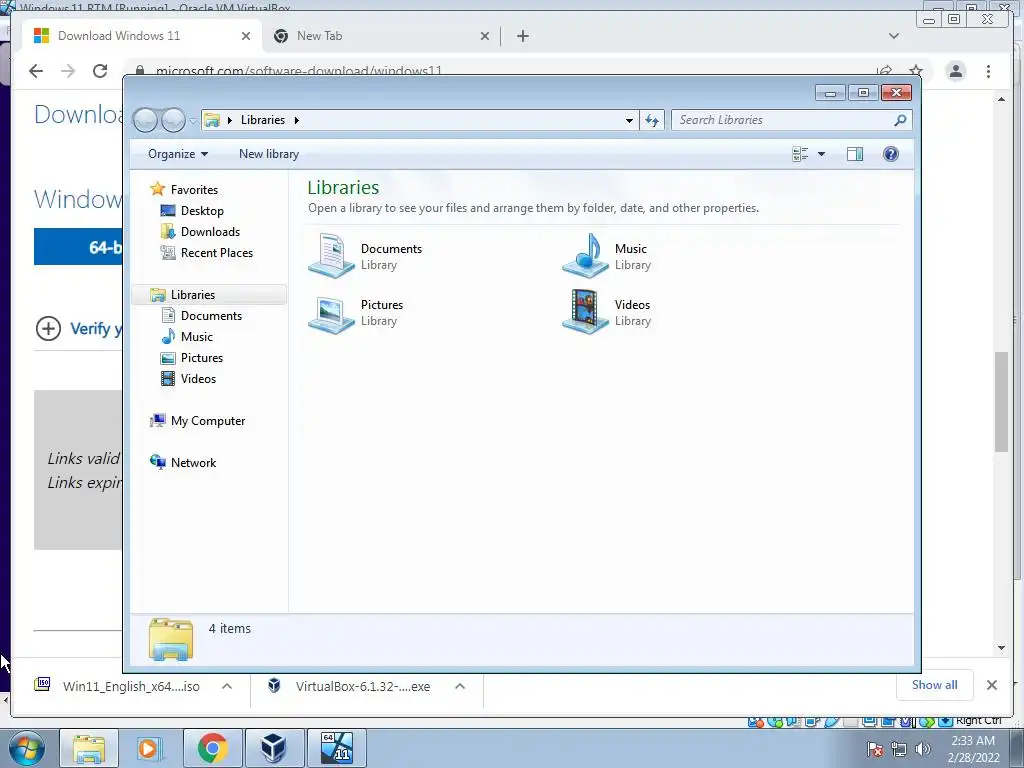Close the Chrome downloads bar

tap(992, 684)
